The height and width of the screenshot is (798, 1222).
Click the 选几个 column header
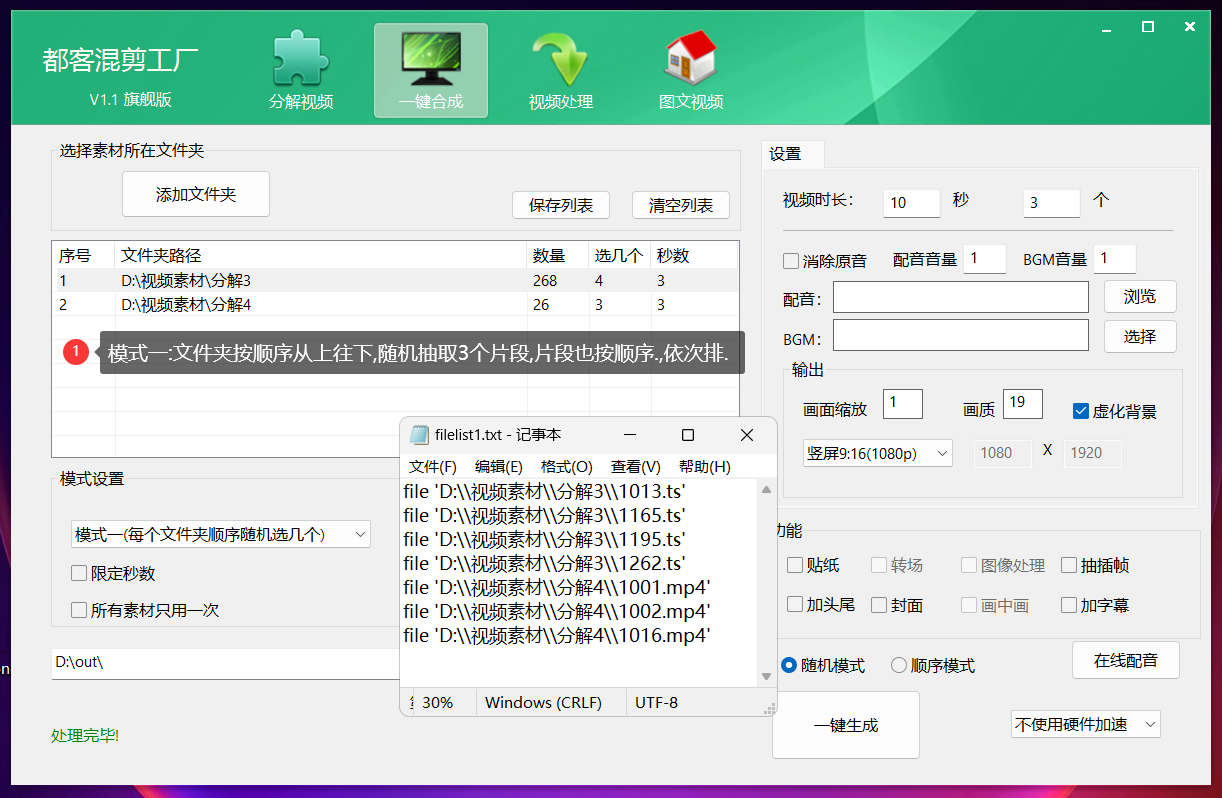point(620,255)
